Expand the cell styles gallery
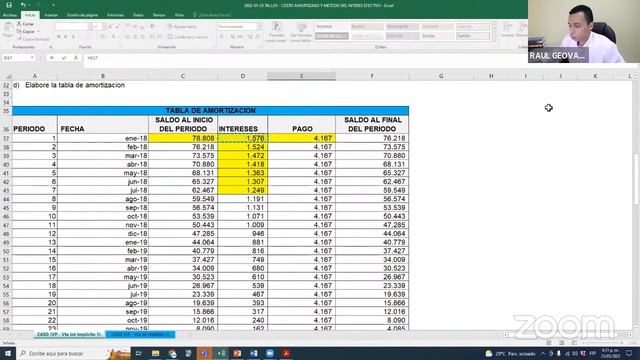 coord(494,38)
